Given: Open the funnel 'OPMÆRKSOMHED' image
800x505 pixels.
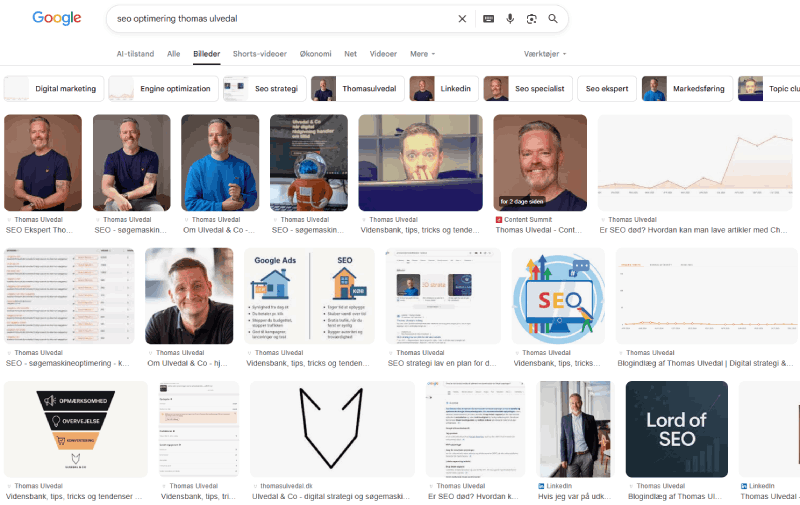Looking at the screenshot, I should click(x=76, y=429).
